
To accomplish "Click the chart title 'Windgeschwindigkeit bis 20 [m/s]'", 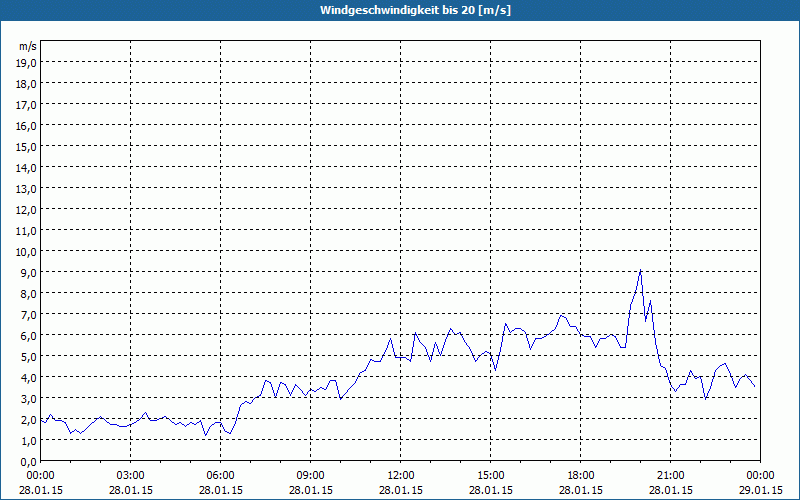I will pyautogui.click(x=399, y=10).
